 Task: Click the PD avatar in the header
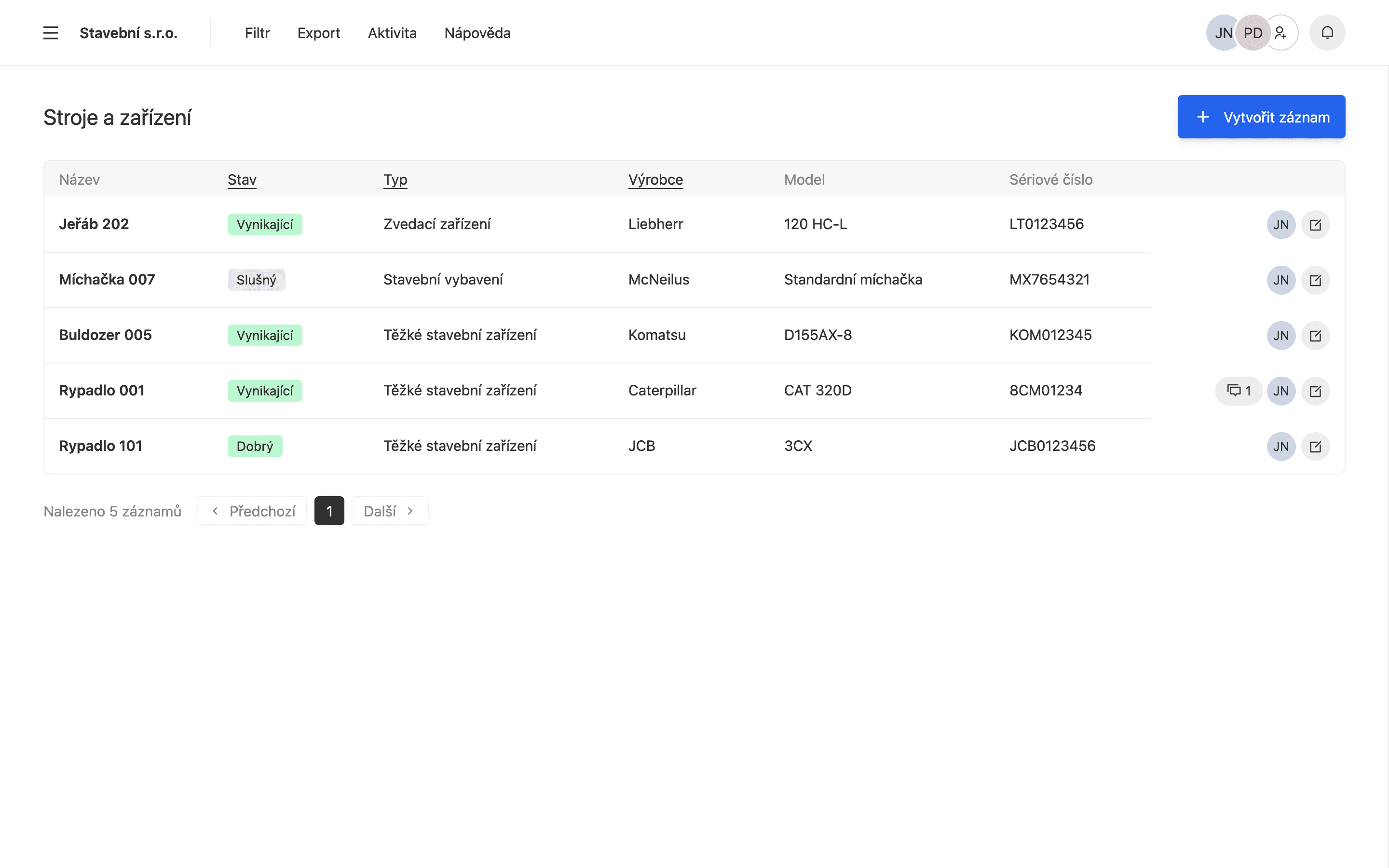[x=1253, y=33]
